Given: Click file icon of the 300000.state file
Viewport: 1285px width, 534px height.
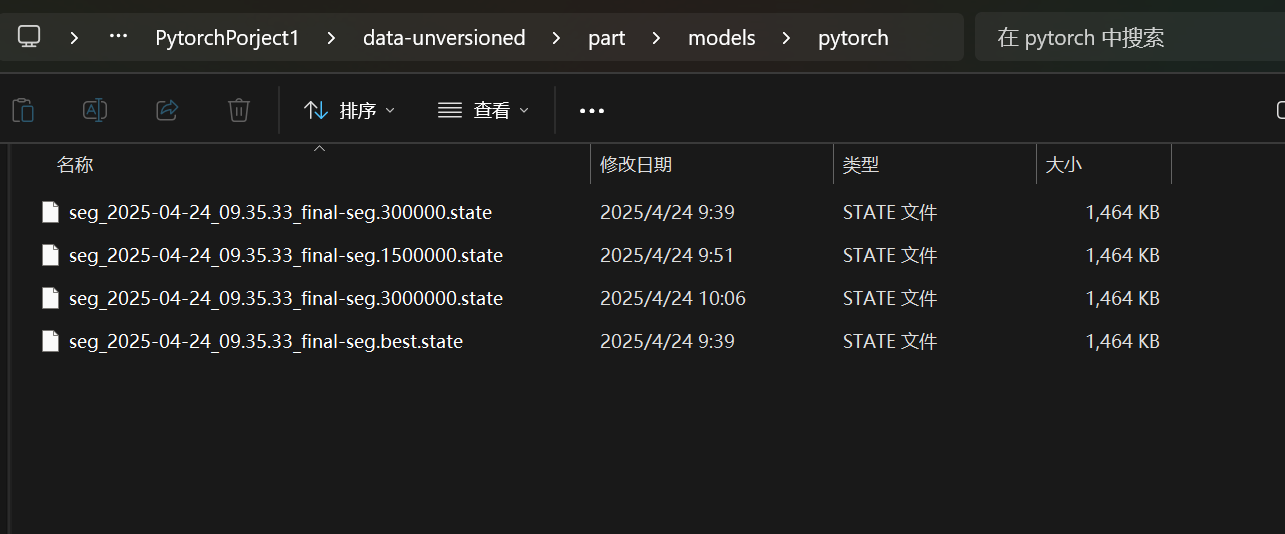Looking at the screenshot, I should (50, 212).
